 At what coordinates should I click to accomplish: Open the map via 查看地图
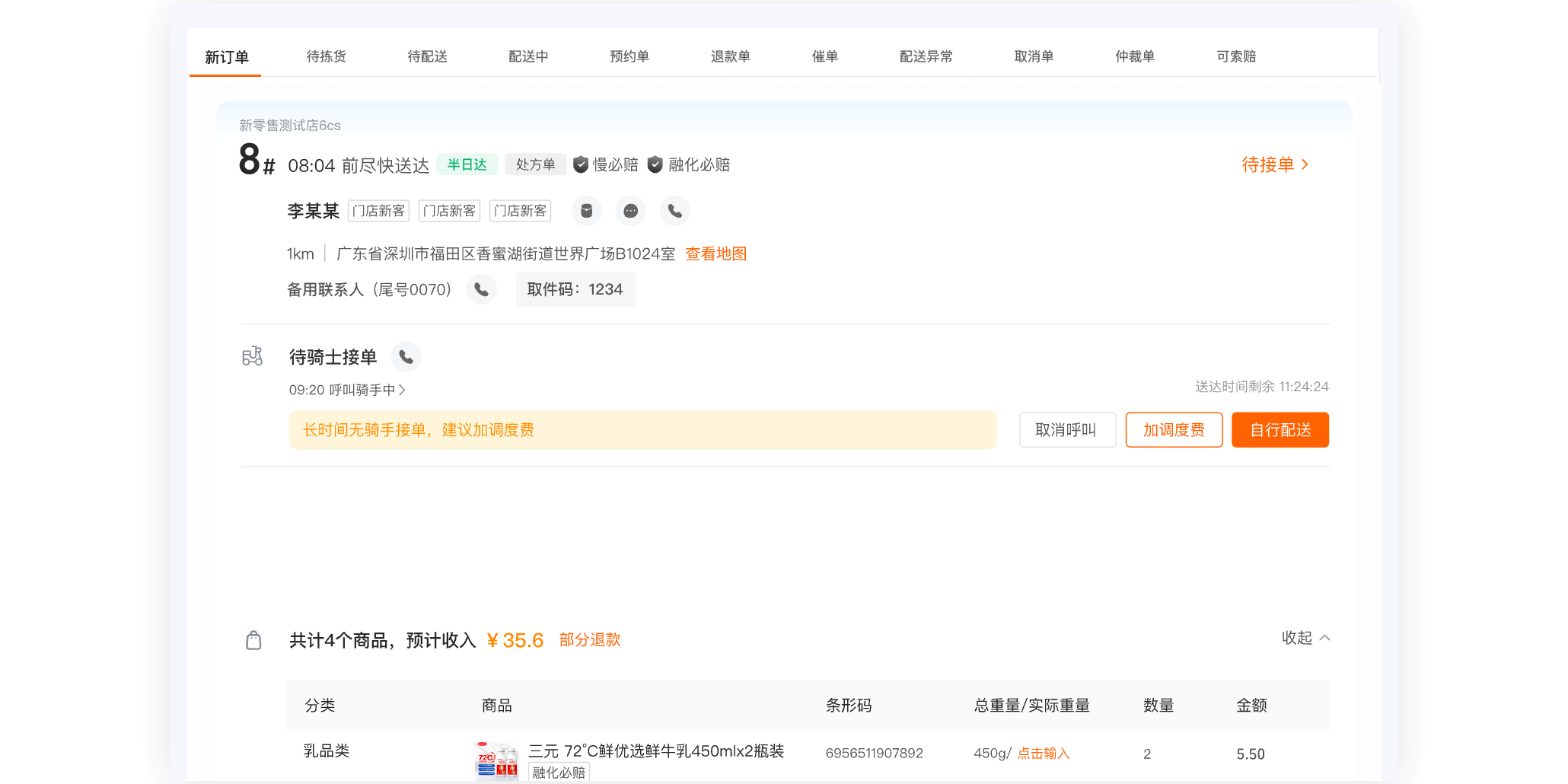715,253
